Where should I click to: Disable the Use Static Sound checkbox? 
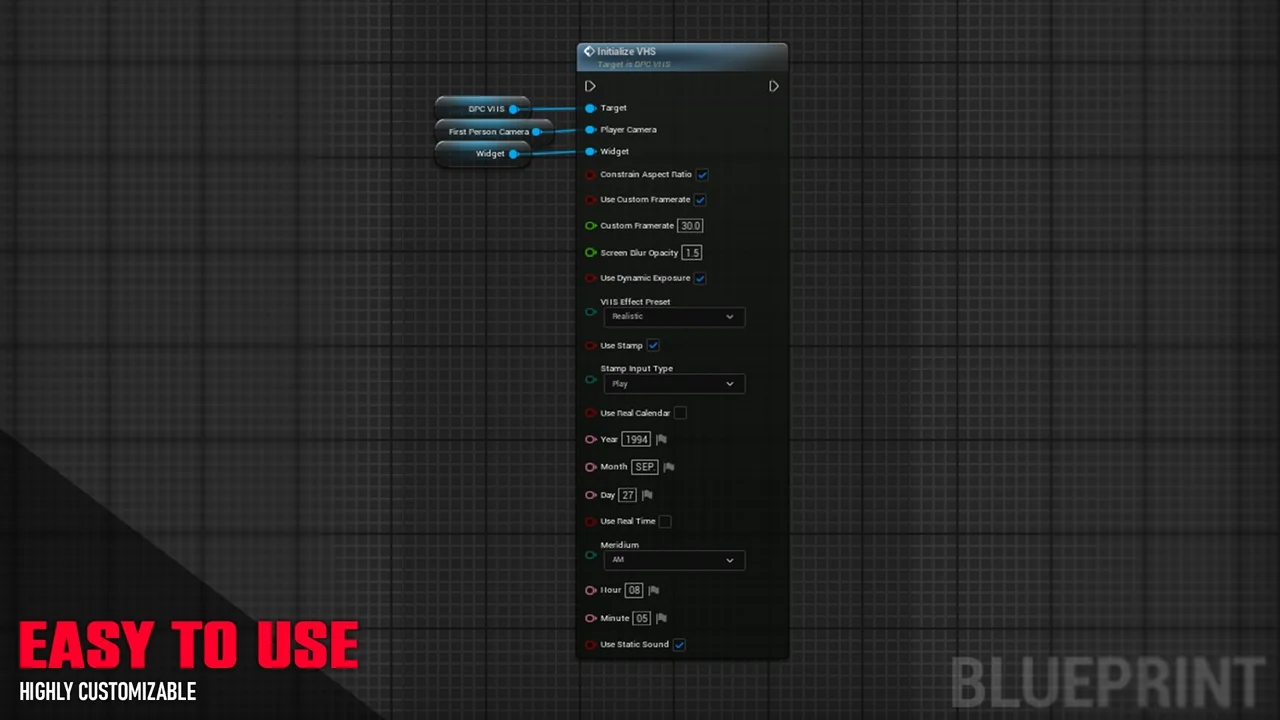point(680,645)
